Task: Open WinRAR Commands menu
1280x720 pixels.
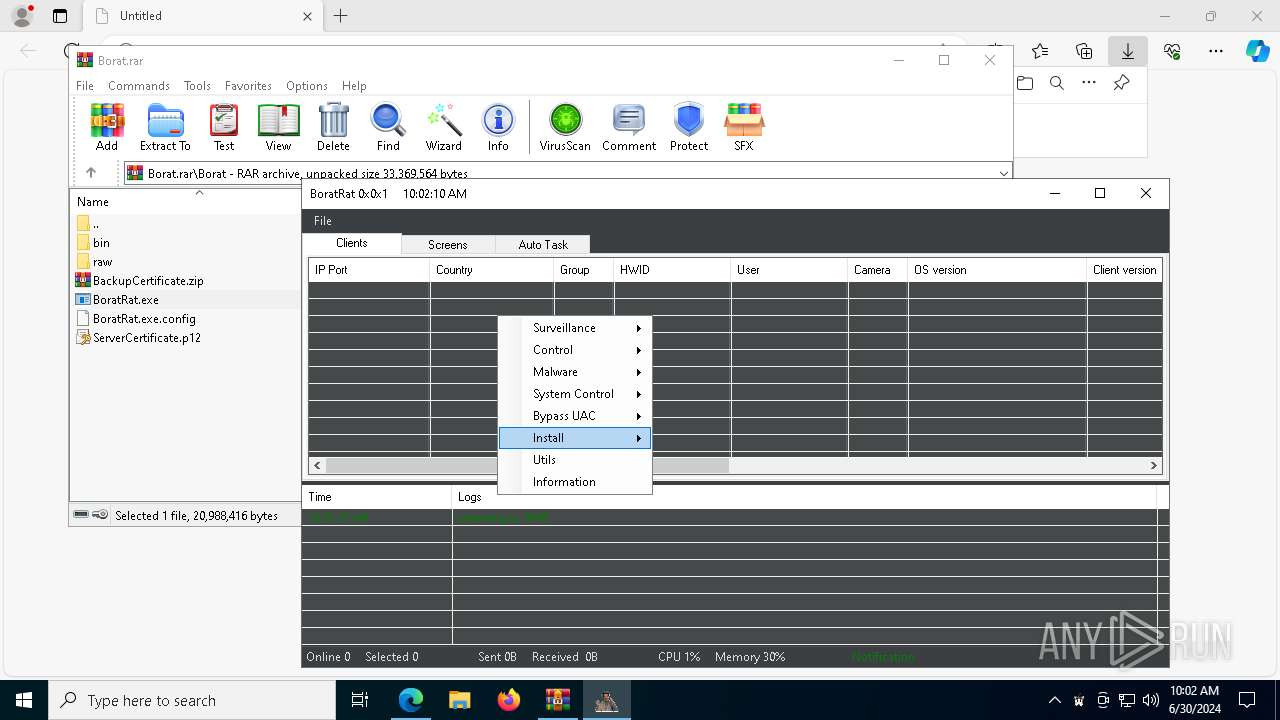Action: [x=139, y=86]
